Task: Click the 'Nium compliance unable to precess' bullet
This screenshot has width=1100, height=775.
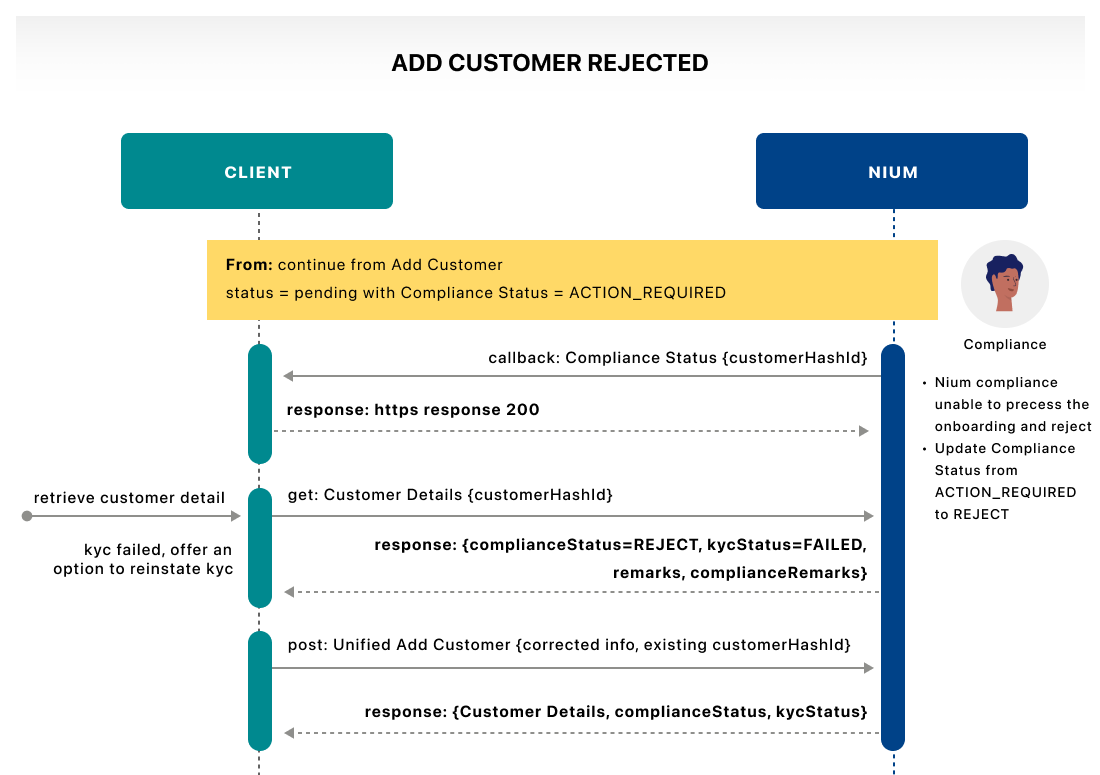Action: [x=1007, y=404]
